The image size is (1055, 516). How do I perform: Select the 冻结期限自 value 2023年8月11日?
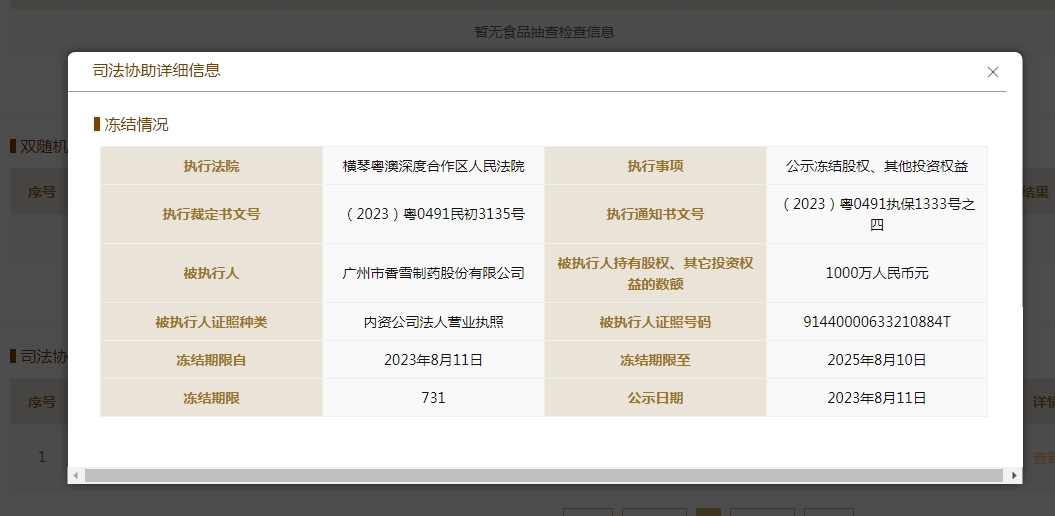[433, 360]
